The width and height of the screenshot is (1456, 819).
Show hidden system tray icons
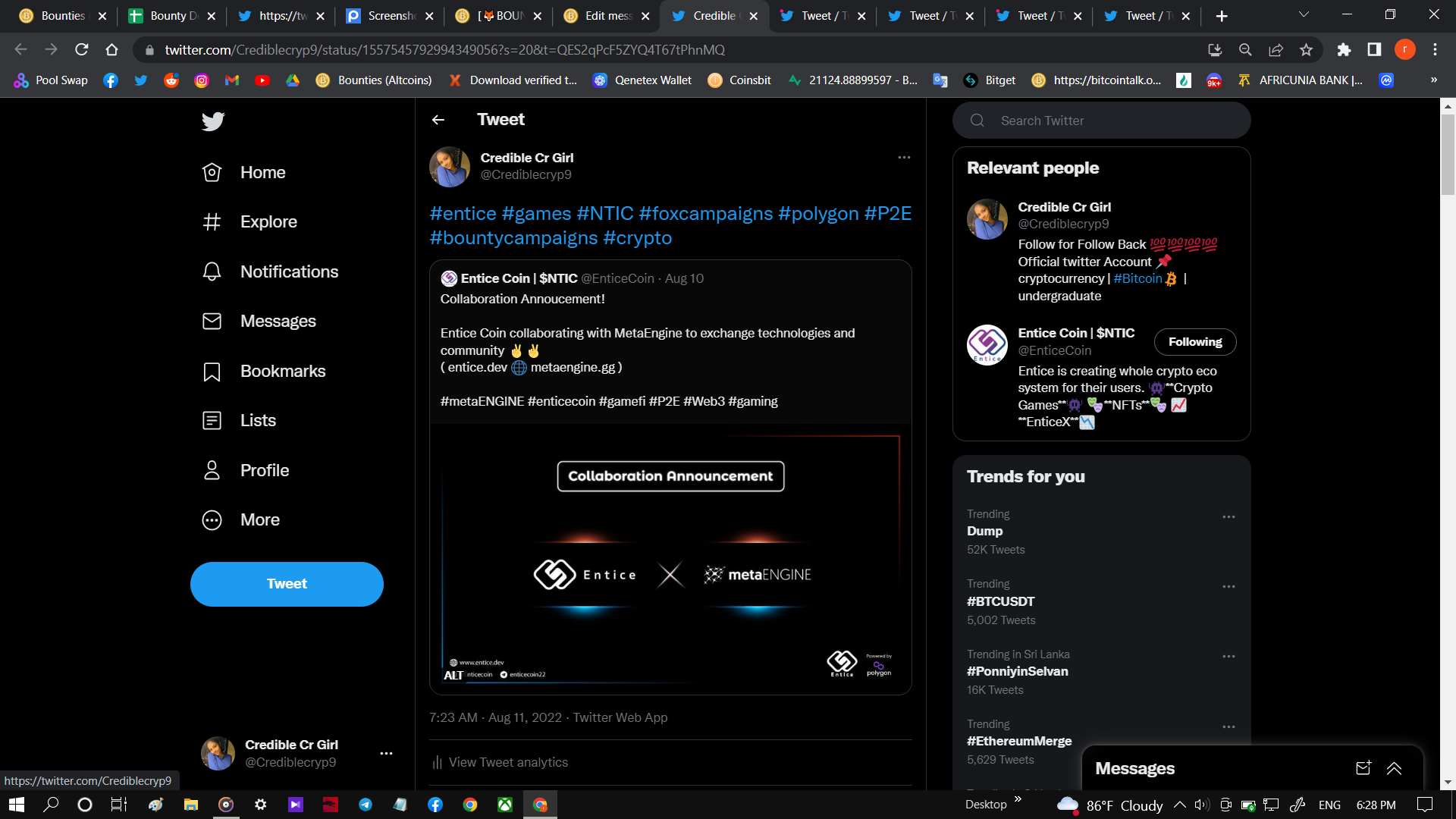coord(1180,805)
